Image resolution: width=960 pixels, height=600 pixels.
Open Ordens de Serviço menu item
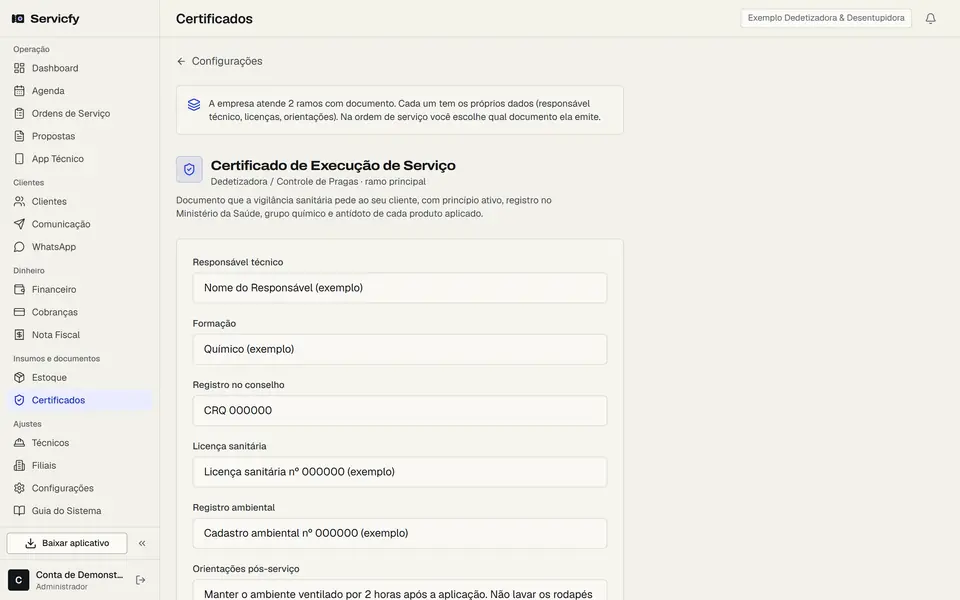click(80, 113)
